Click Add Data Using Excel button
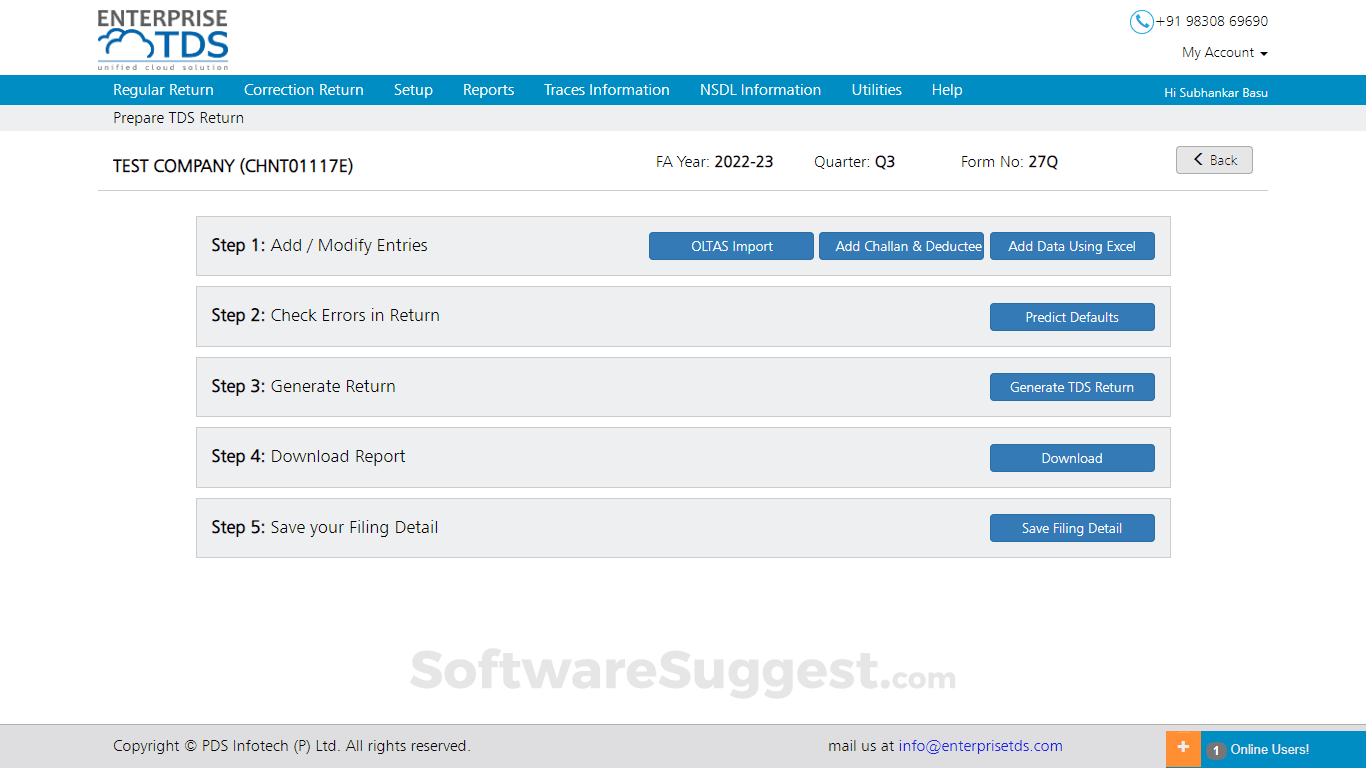Viewport: 1366px width, 768px height. [x=1072, y=245]
